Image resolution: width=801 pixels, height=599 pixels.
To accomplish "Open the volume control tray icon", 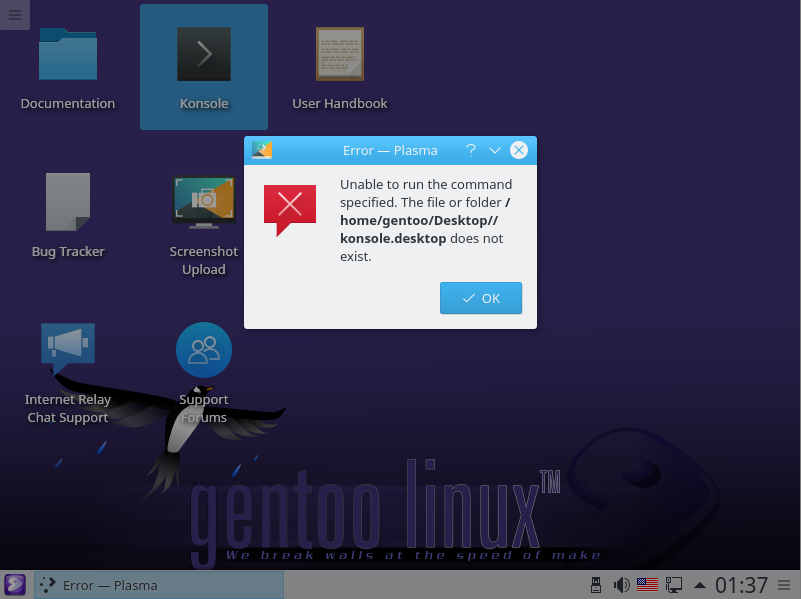I will click(622, 585).
